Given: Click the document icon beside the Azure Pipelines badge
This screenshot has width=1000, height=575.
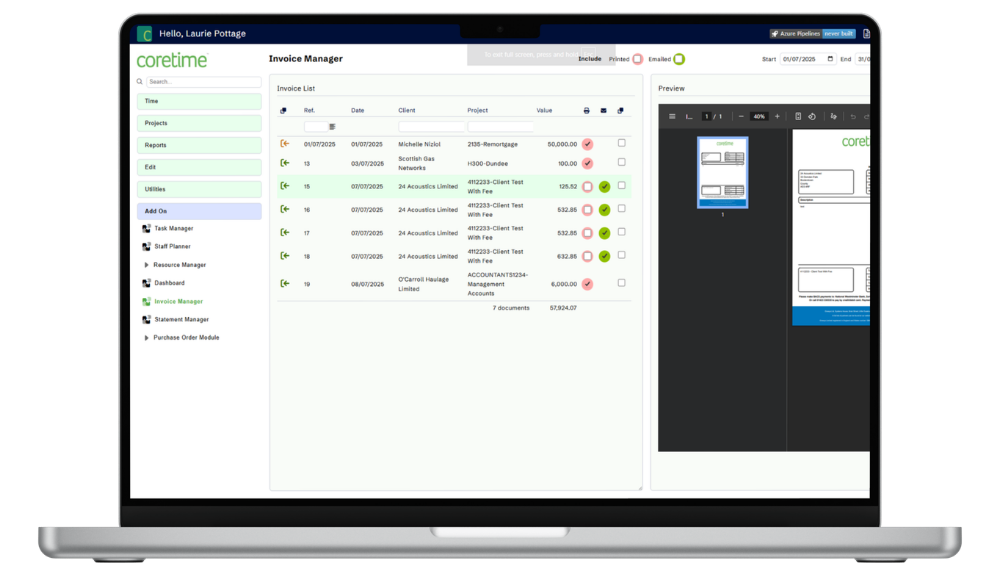Looking at the screenshot, I should point(866,34).
